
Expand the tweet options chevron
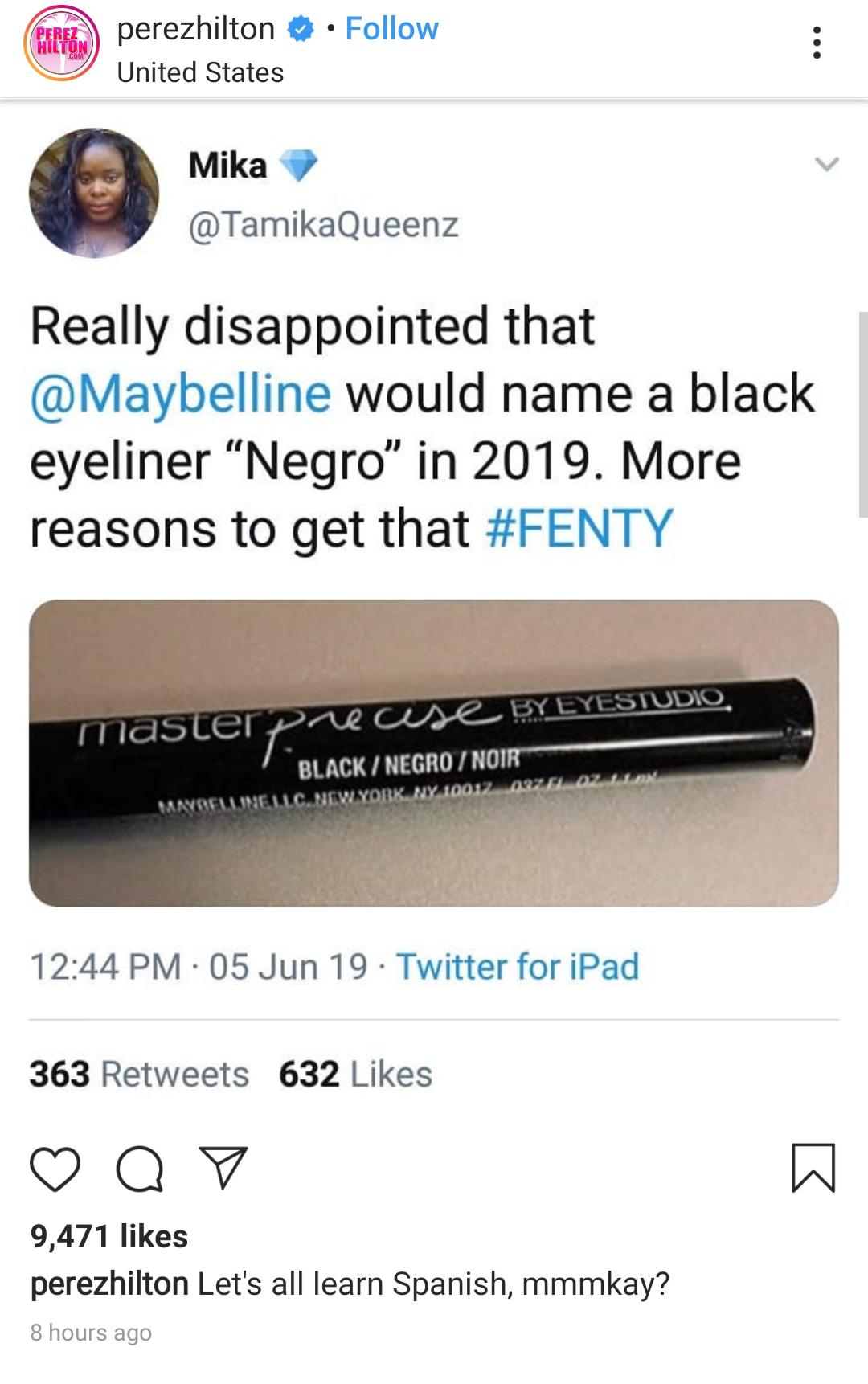click(826, 165)
